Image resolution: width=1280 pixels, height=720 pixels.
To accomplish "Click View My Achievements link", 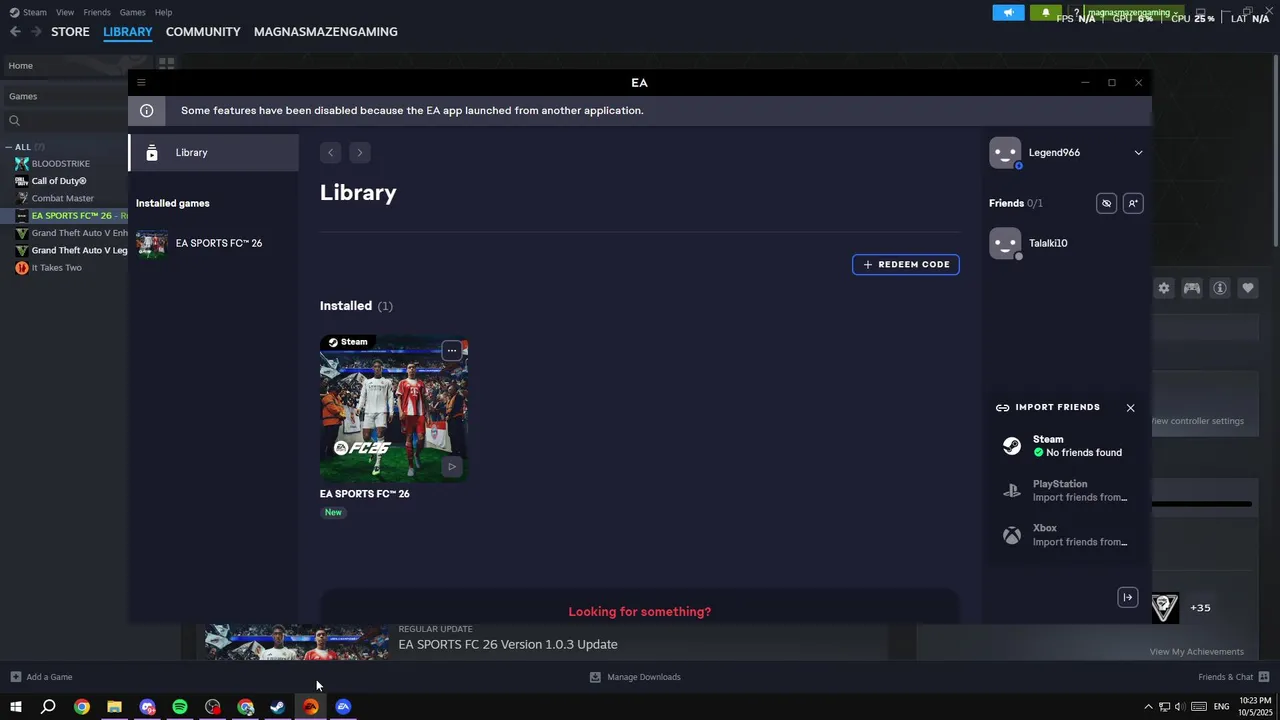I will [x=1197, y=652].
